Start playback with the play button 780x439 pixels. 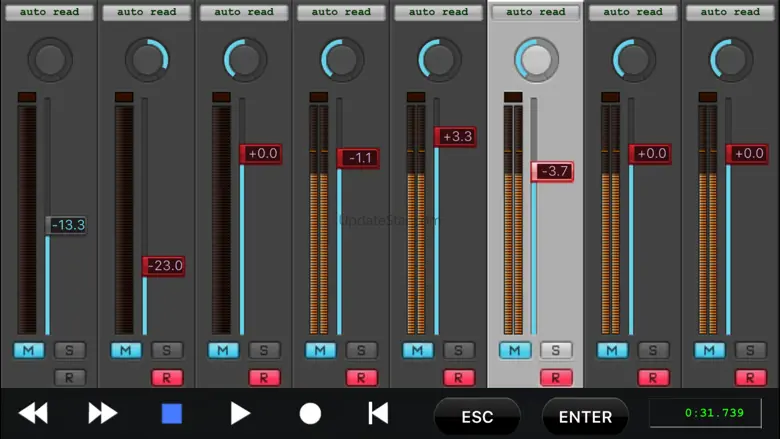tap(240, 413)
